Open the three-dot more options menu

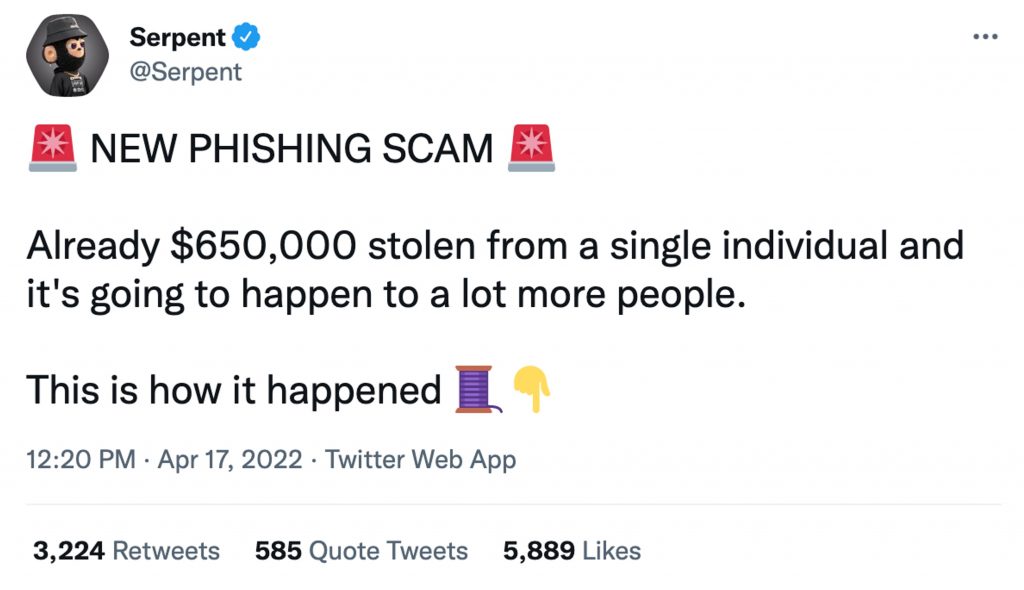pos(985,37)
